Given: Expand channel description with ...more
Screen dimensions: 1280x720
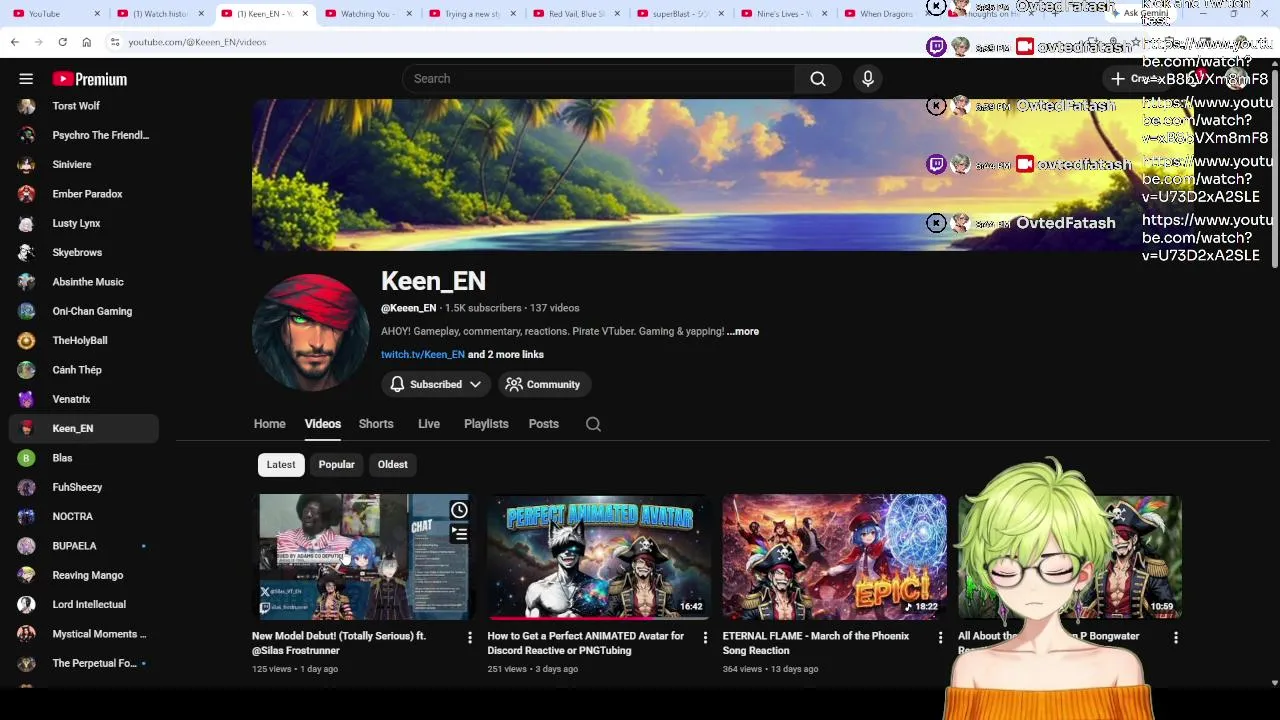Looking at the screenshot, I should click(743, 331).
